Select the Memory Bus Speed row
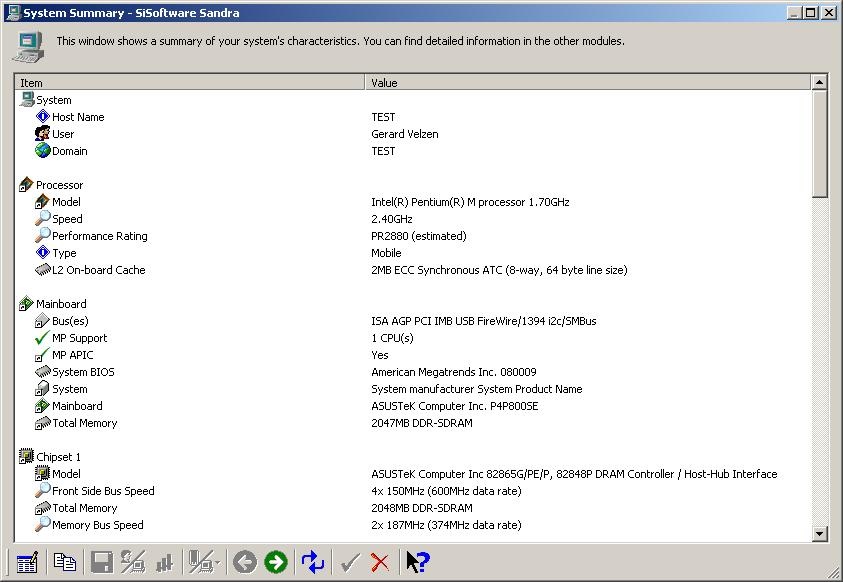Image resolution: width=843 pixels, height=582 pixels. coord(412,524)
